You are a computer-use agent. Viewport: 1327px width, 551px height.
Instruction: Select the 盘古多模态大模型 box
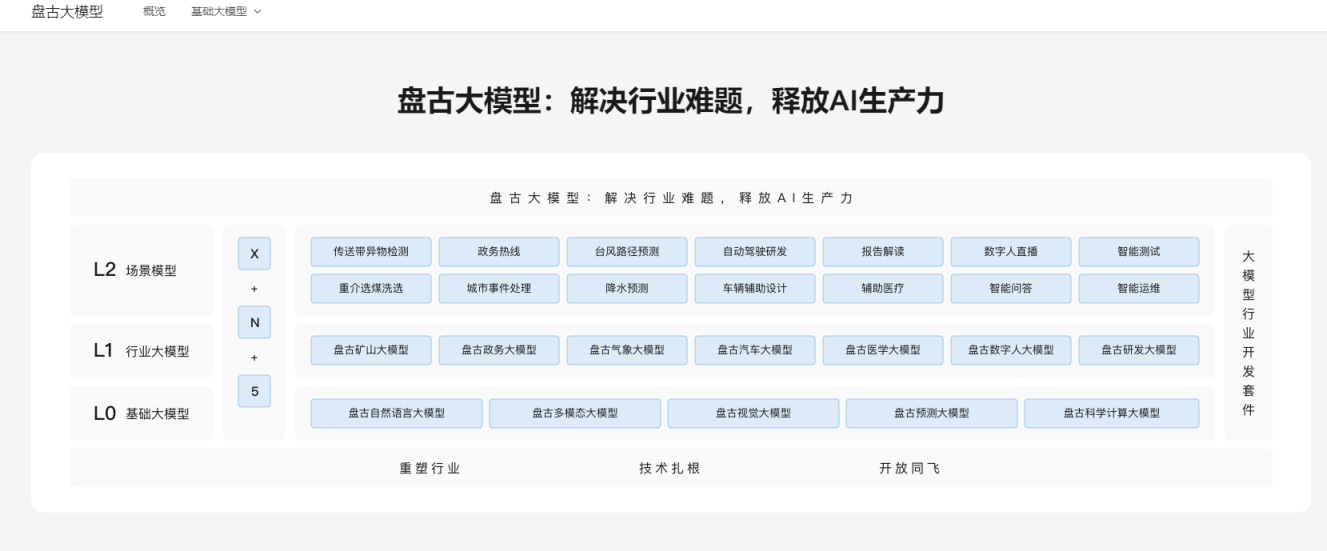[575, 413]
